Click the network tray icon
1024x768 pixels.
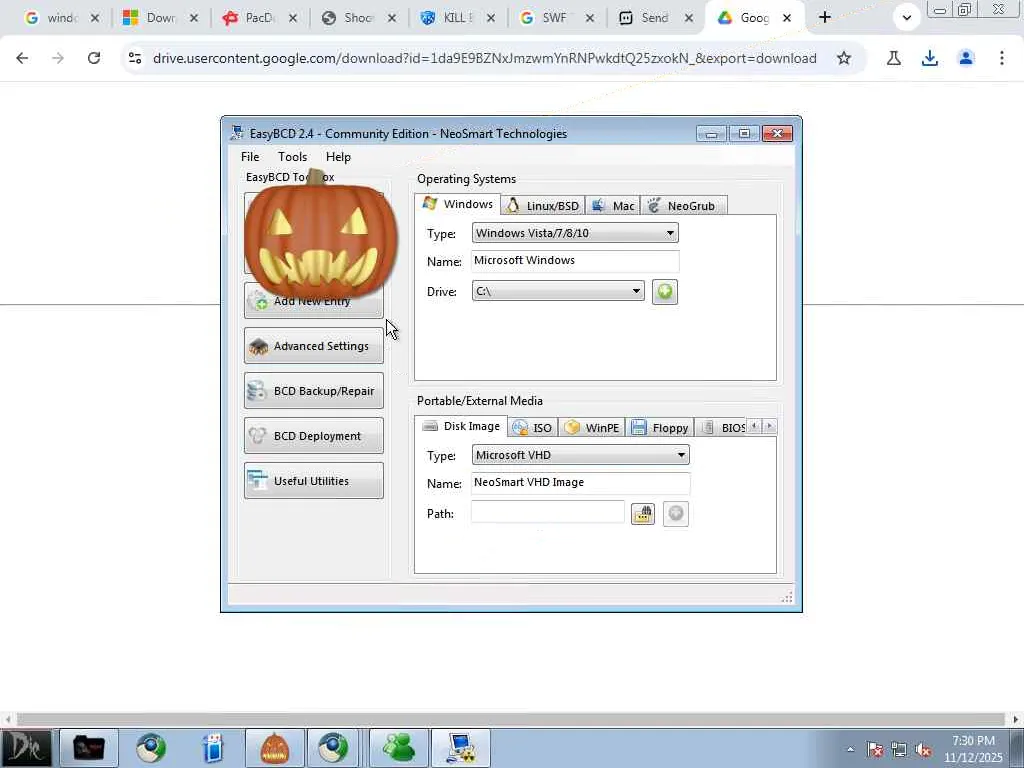click(899, 750)
